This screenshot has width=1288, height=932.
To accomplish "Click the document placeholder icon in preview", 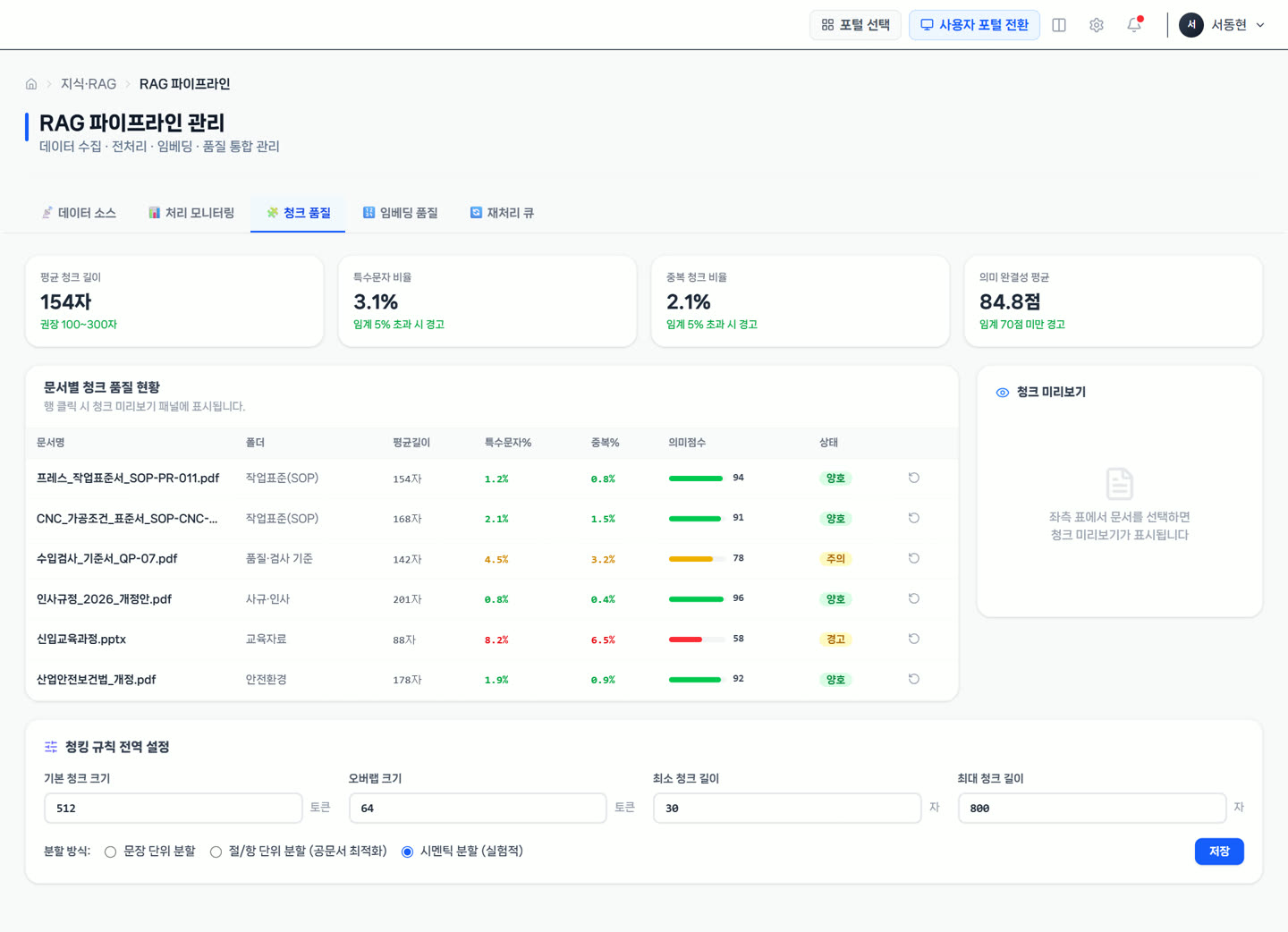I will pos(1120,484).
